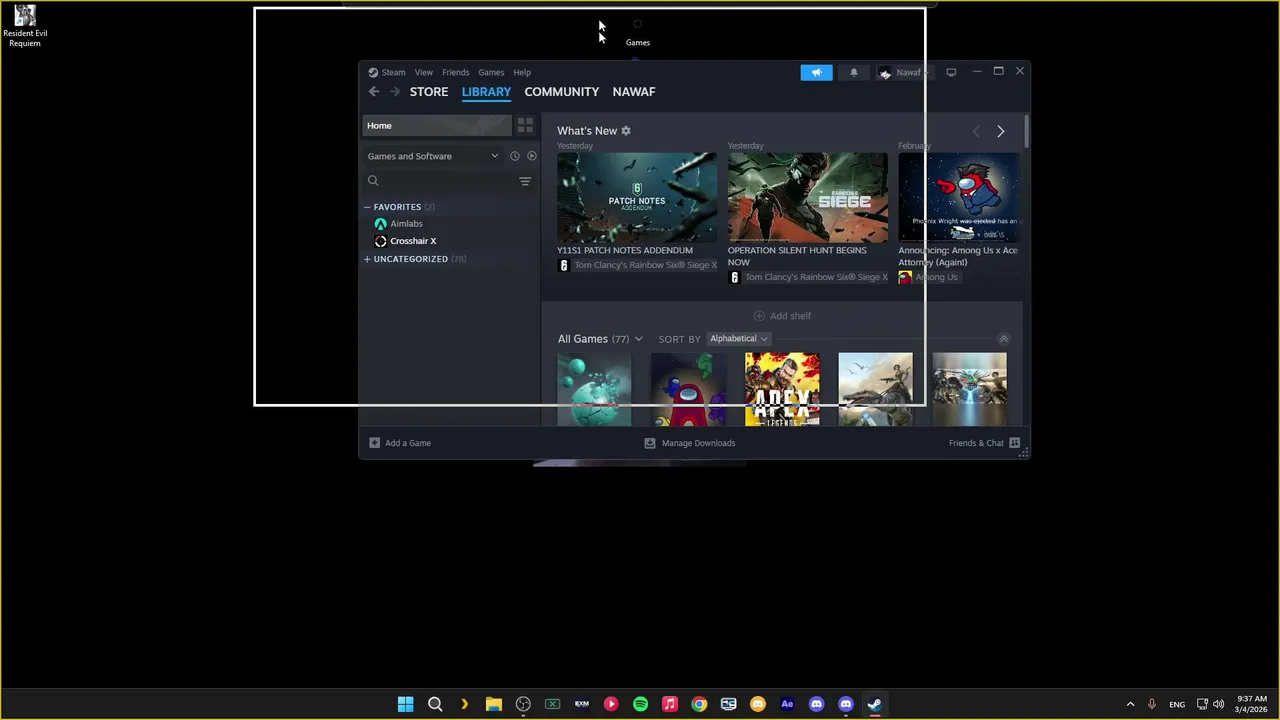This screenshot has height=720, width=1280.
Task: Go back with the Steam back arrow
Action: point(374,91)
